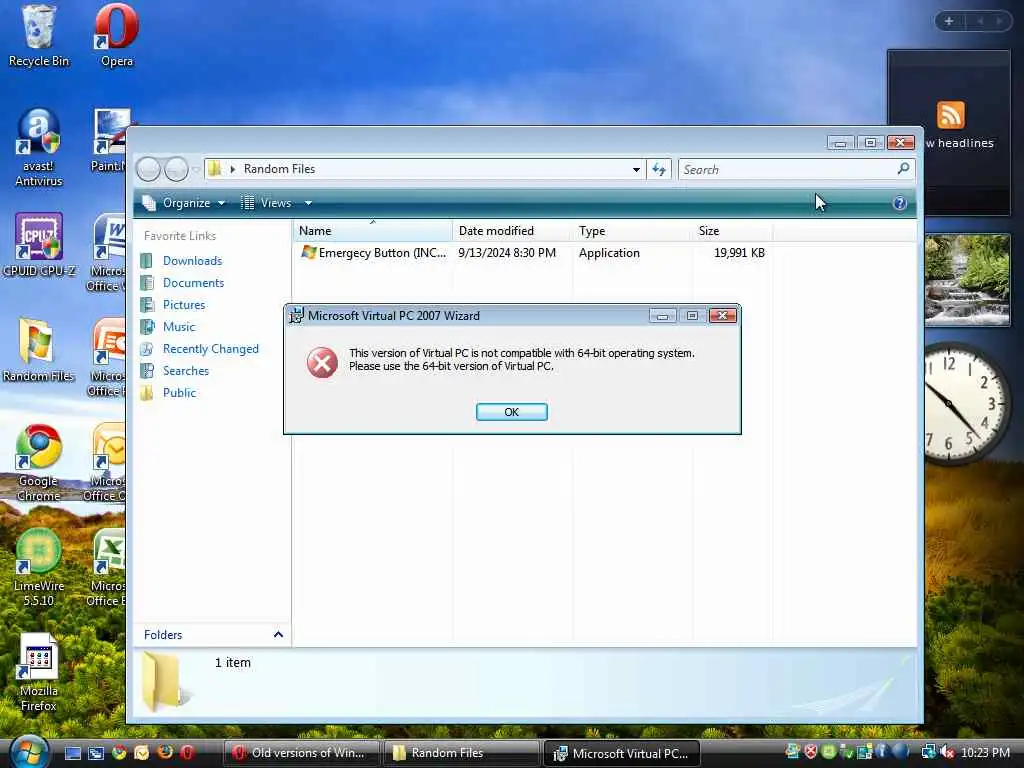Click the red security shield tray icon
This screenshot has height=768, width=1024.
click(x=810, y=752)
